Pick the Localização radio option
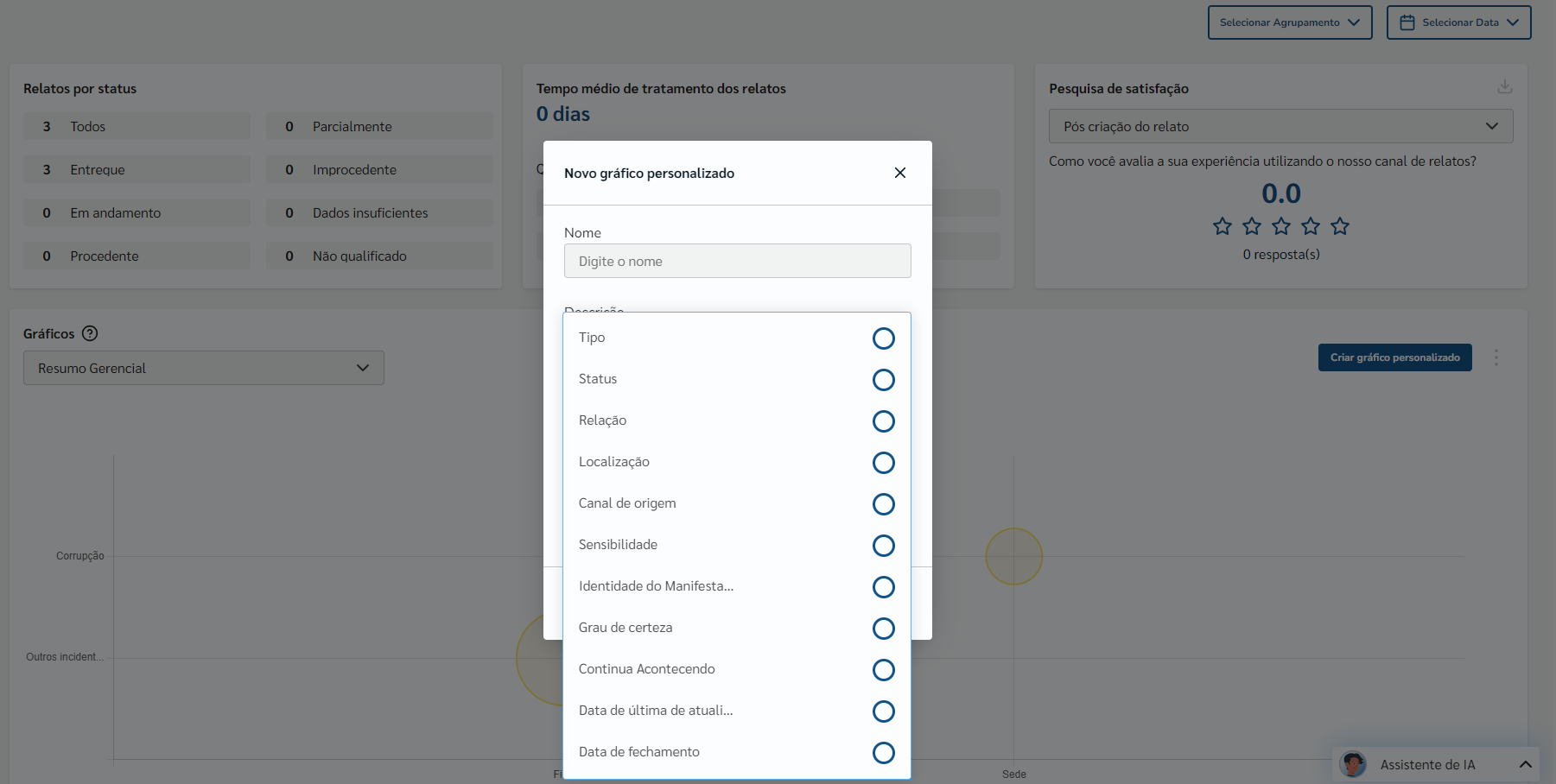 pos(883,463)
